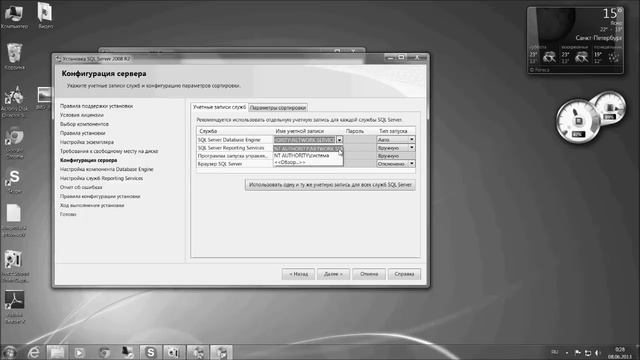Screen dimensions: 640x360
Task: Click the weather gadget current temperature 15°
Action: (612, 13)
